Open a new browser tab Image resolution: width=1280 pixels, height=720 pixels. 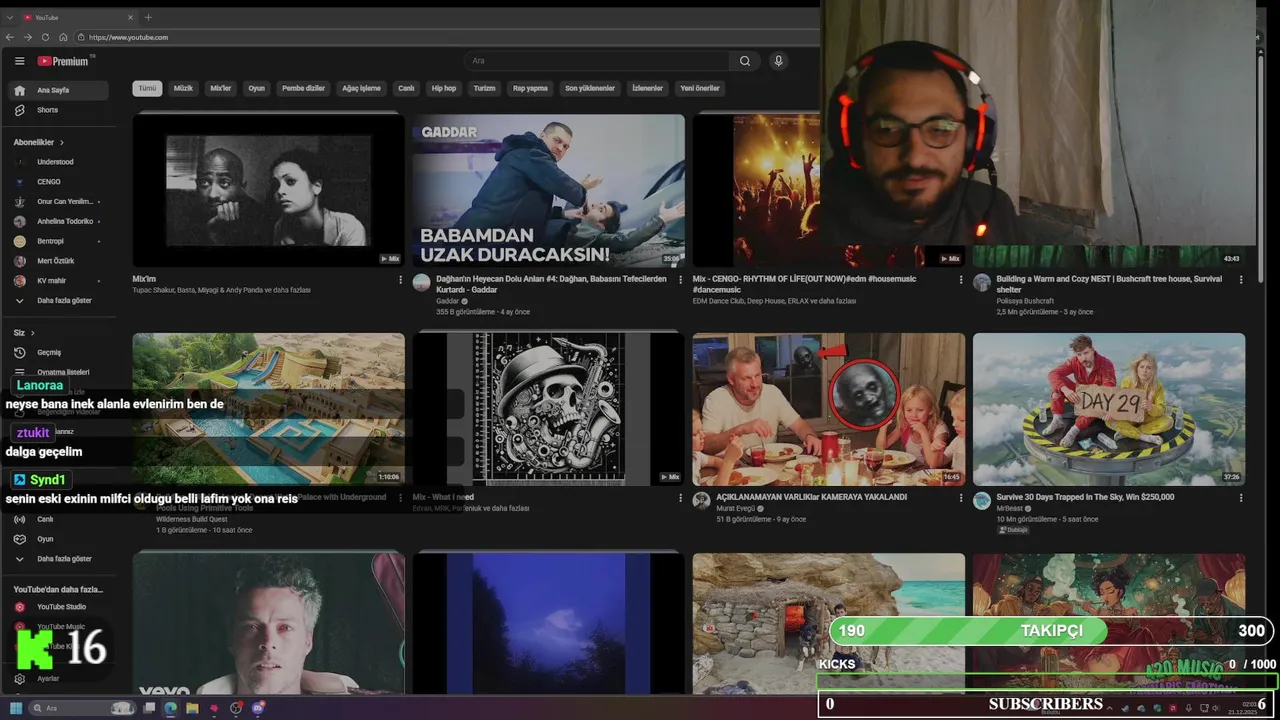148,17
